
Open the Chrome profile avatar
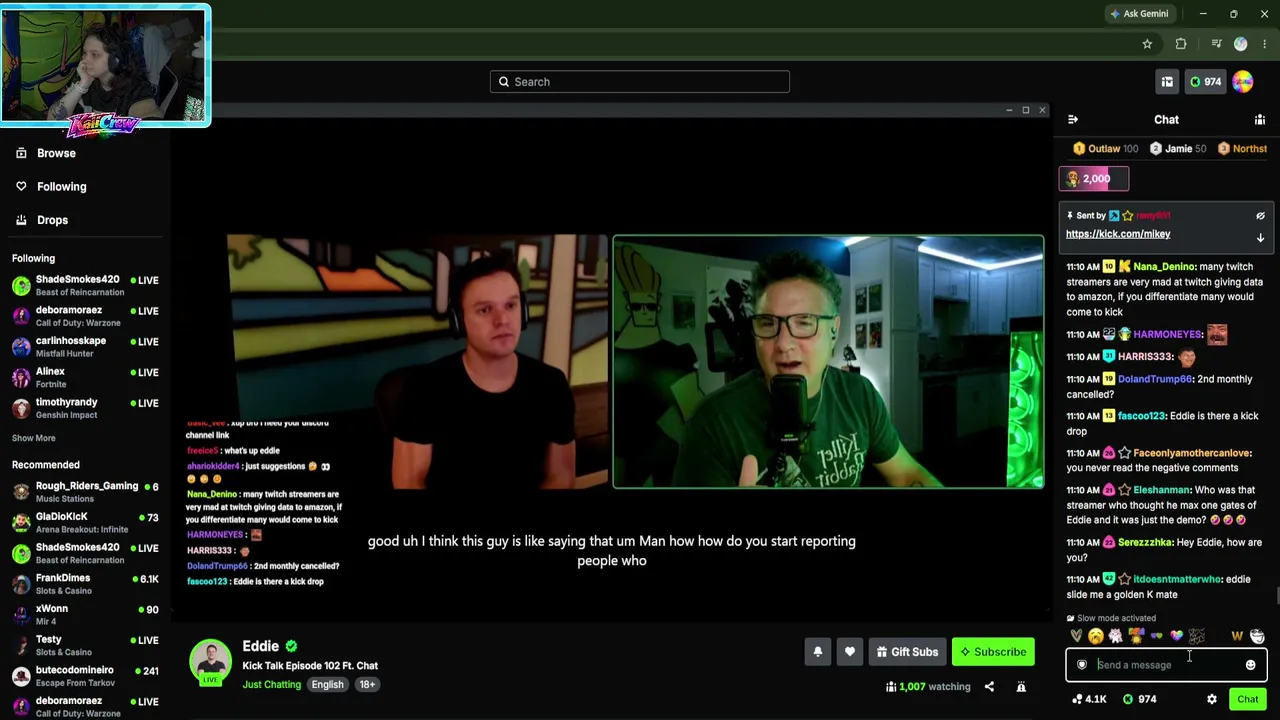click(1241, 44)
